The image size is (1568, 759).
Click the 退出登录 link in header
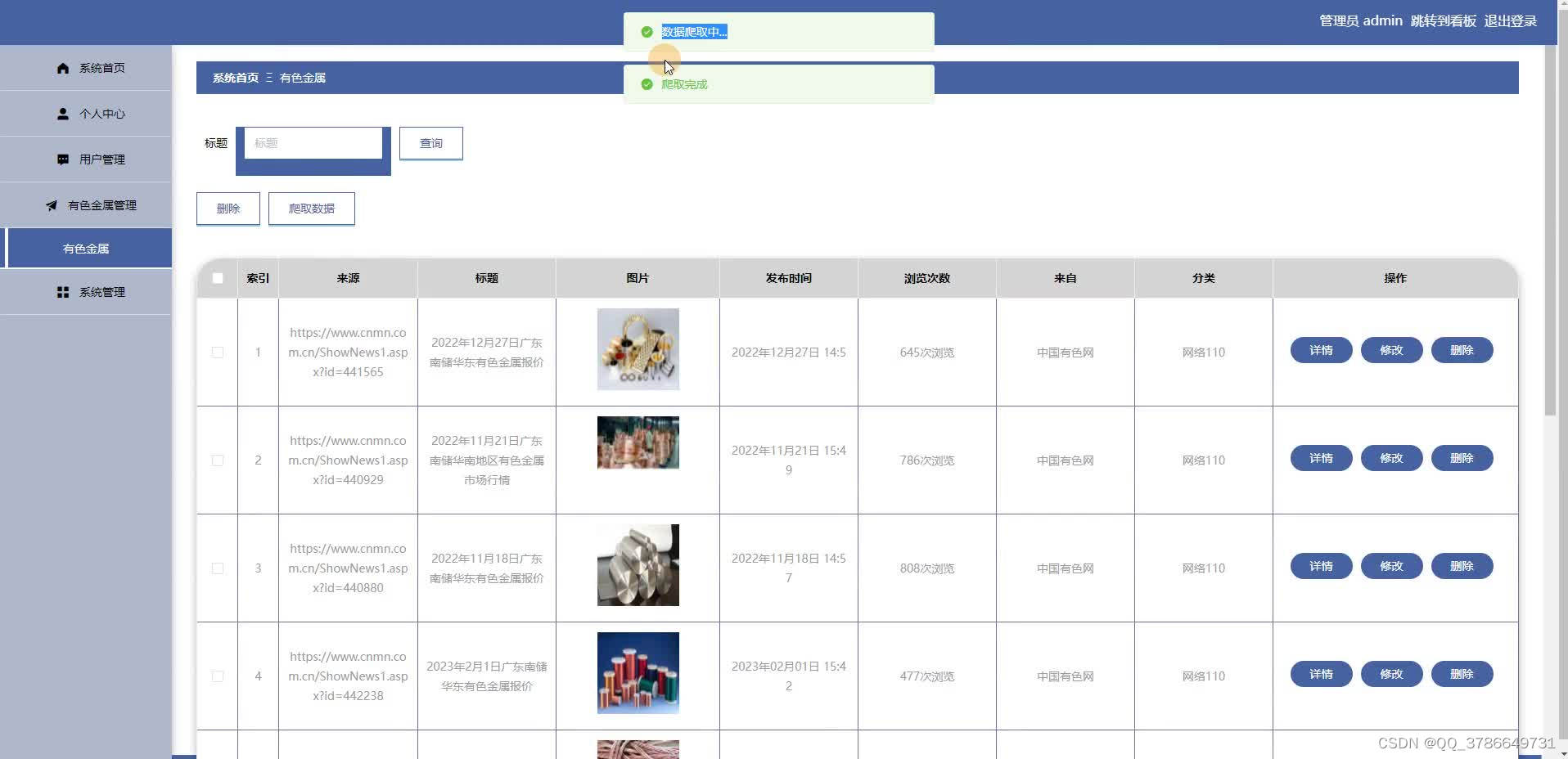tap(1510, 21)
